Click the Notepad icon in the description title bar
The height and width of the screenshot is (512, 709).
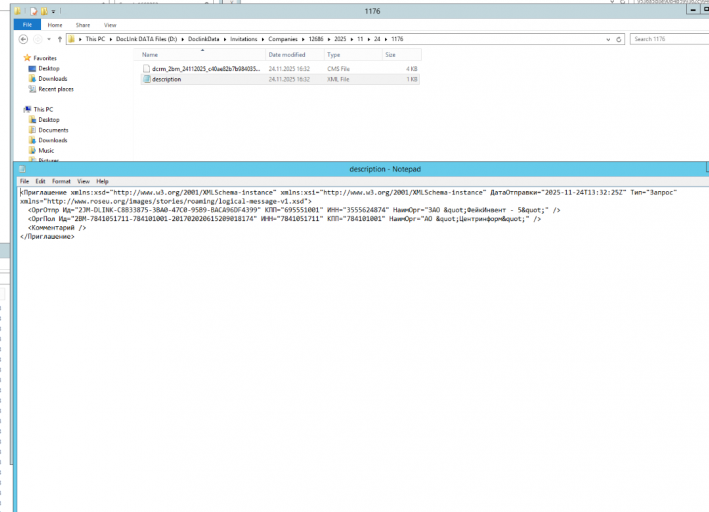pos(22,169)
